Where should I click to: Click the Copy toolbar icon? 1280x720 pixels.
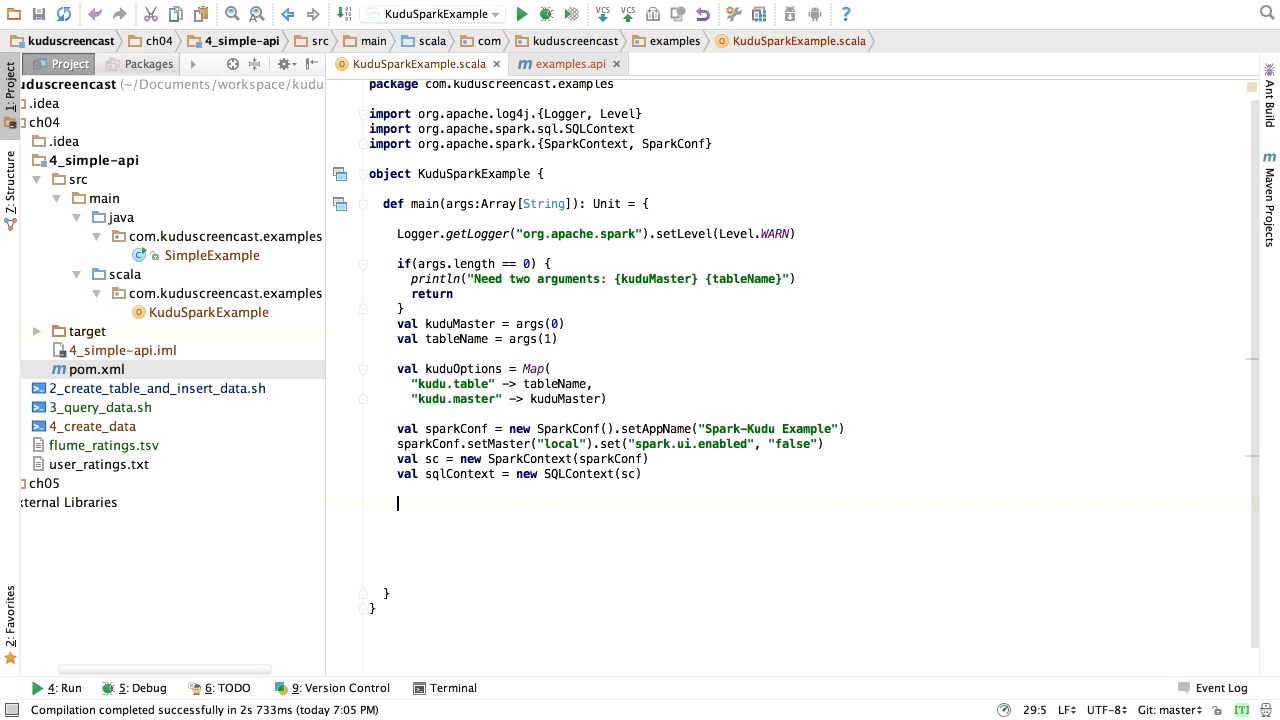pyautogui.click(x=176, y=14)
